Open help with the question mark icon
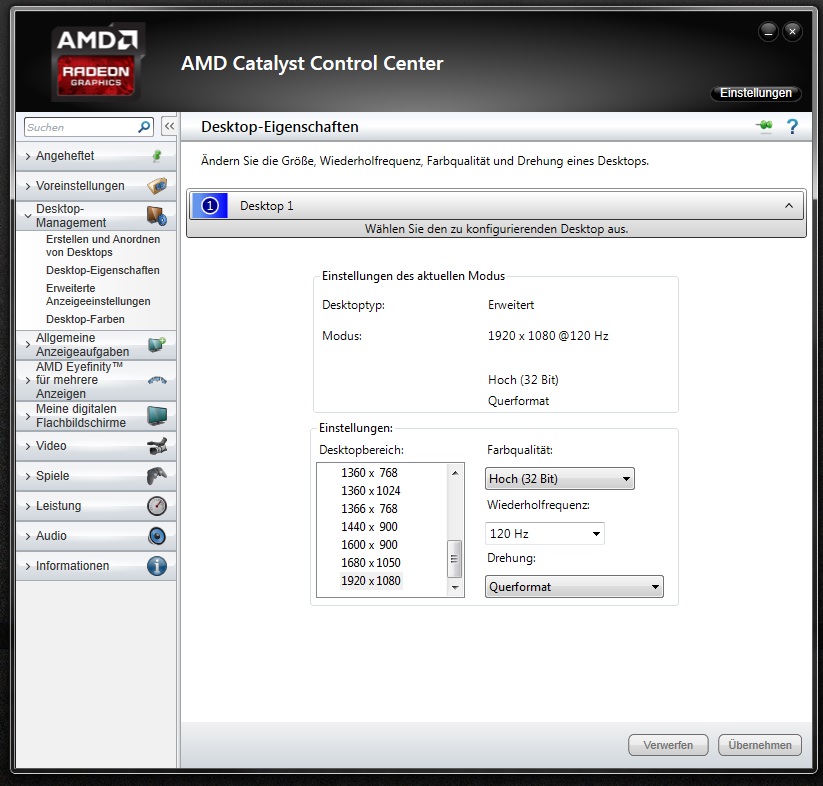Screen dimensions: 823x786 pyautogui.click(x=792, y=126)
